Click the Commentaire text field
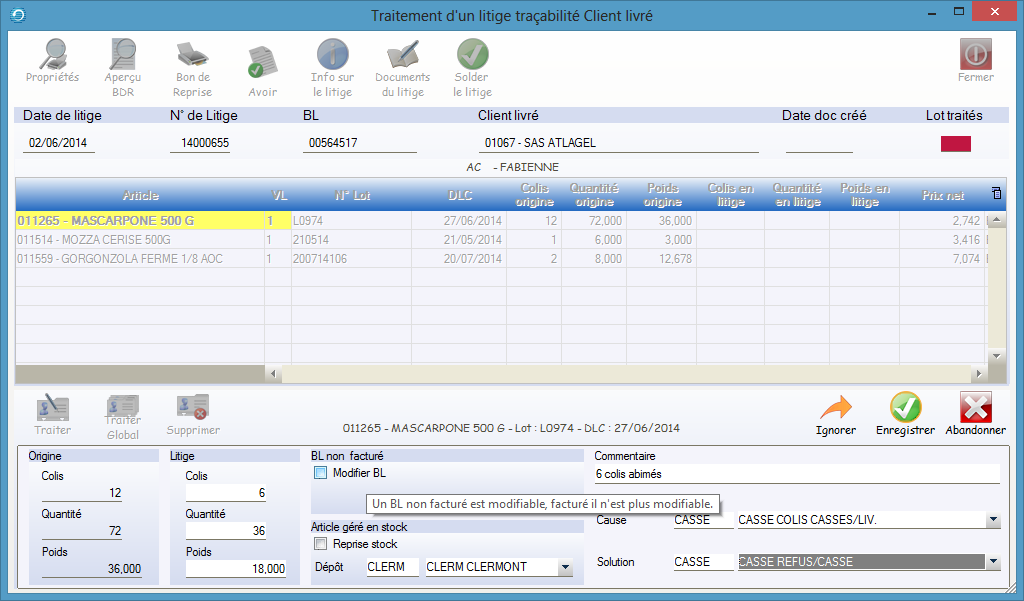1024x601 pixels. [795, 474]
